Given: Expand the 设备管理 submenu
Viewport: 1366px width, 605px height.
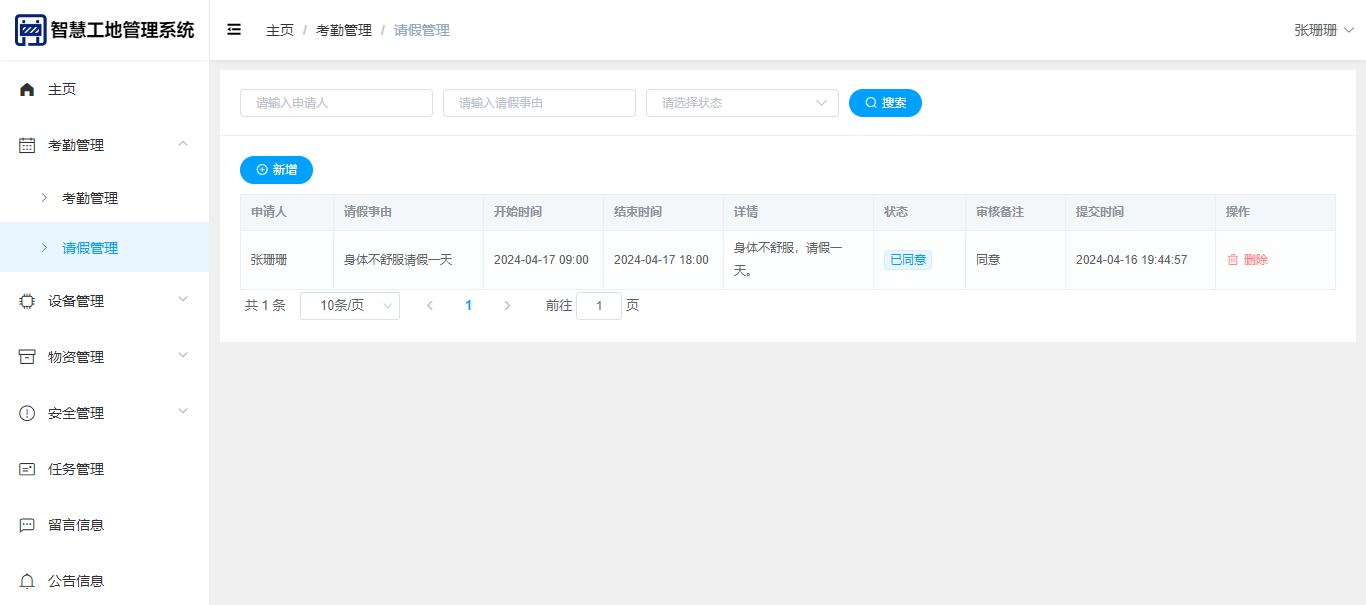Looking at the screenshot, I should click(182, 301).
